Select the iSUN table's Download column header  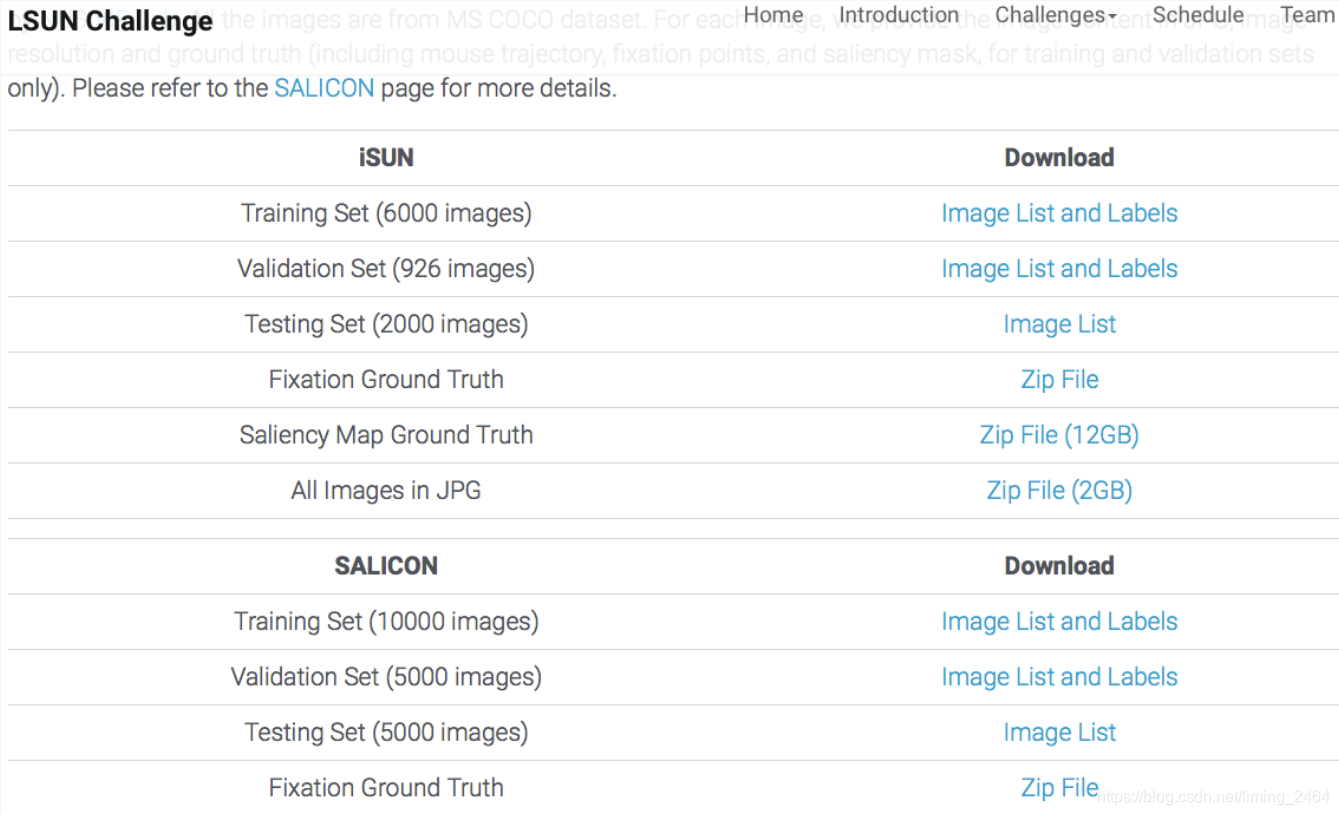click(x=1059, y=158)
